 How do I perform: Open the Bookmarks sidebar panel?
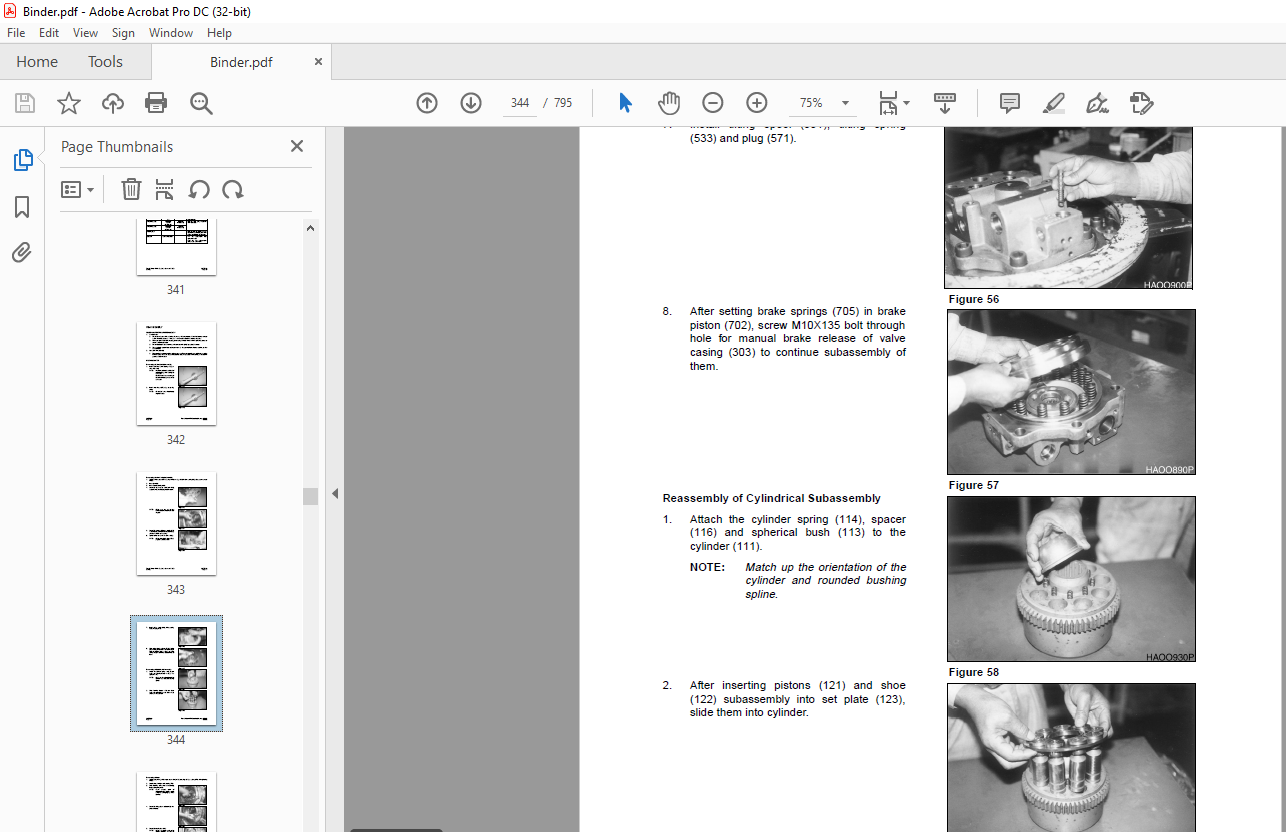(22, 207)
